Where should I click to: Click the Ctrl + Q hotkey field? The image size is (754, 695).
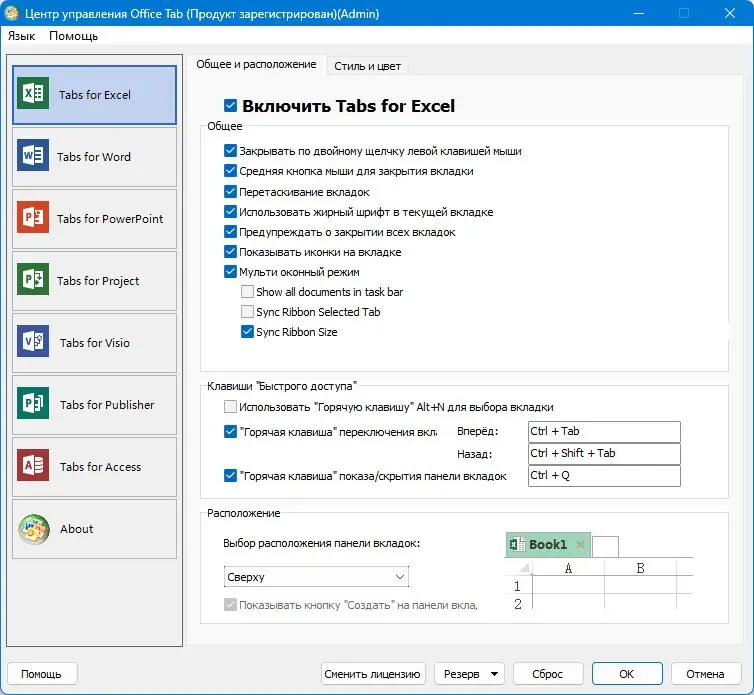pyautogui.click(x=604, y=476)
